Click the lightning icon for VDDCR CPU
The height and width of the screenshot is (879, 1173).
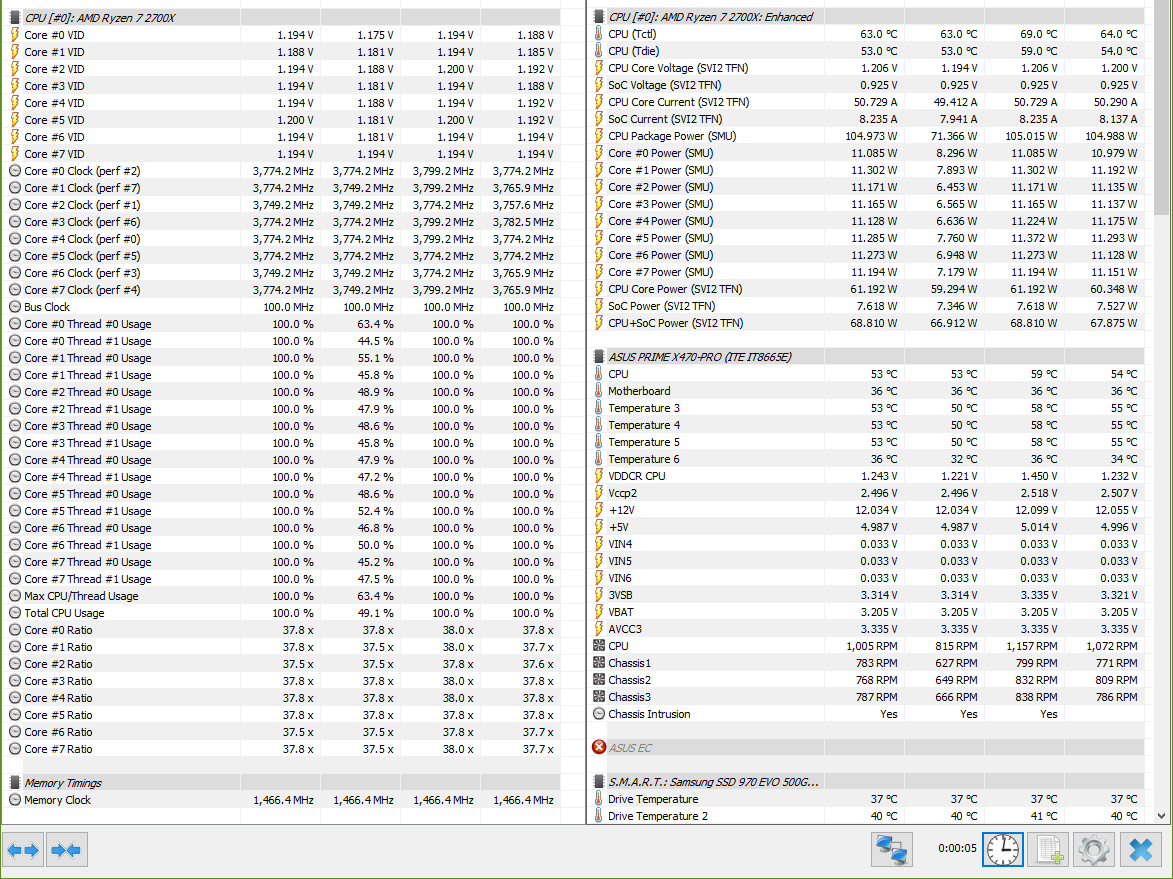coord(598,476)
